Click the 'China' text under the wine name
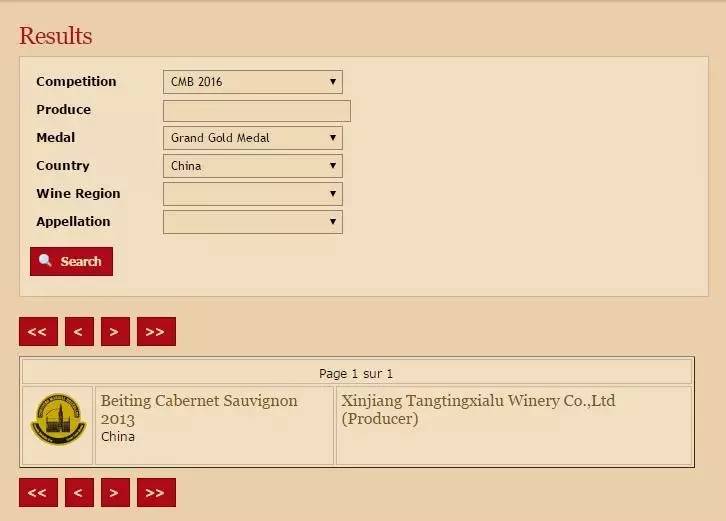The height and width of the screenshot is (521, 726). [x=118, y=437]
